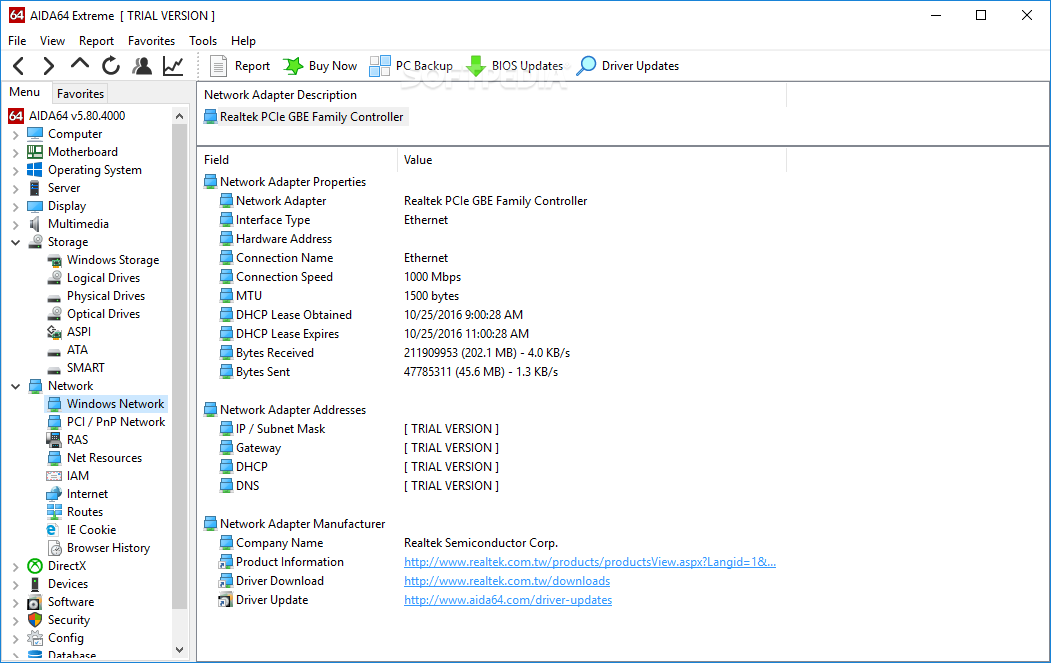Click the Storage category icon
The image size is (1051, 663).
coord(35,242)
